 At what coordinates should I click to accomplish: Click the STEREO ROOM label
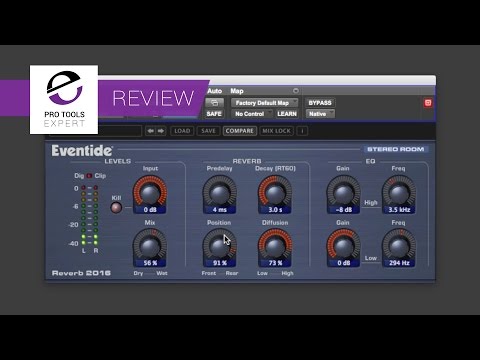coord(395,149)
